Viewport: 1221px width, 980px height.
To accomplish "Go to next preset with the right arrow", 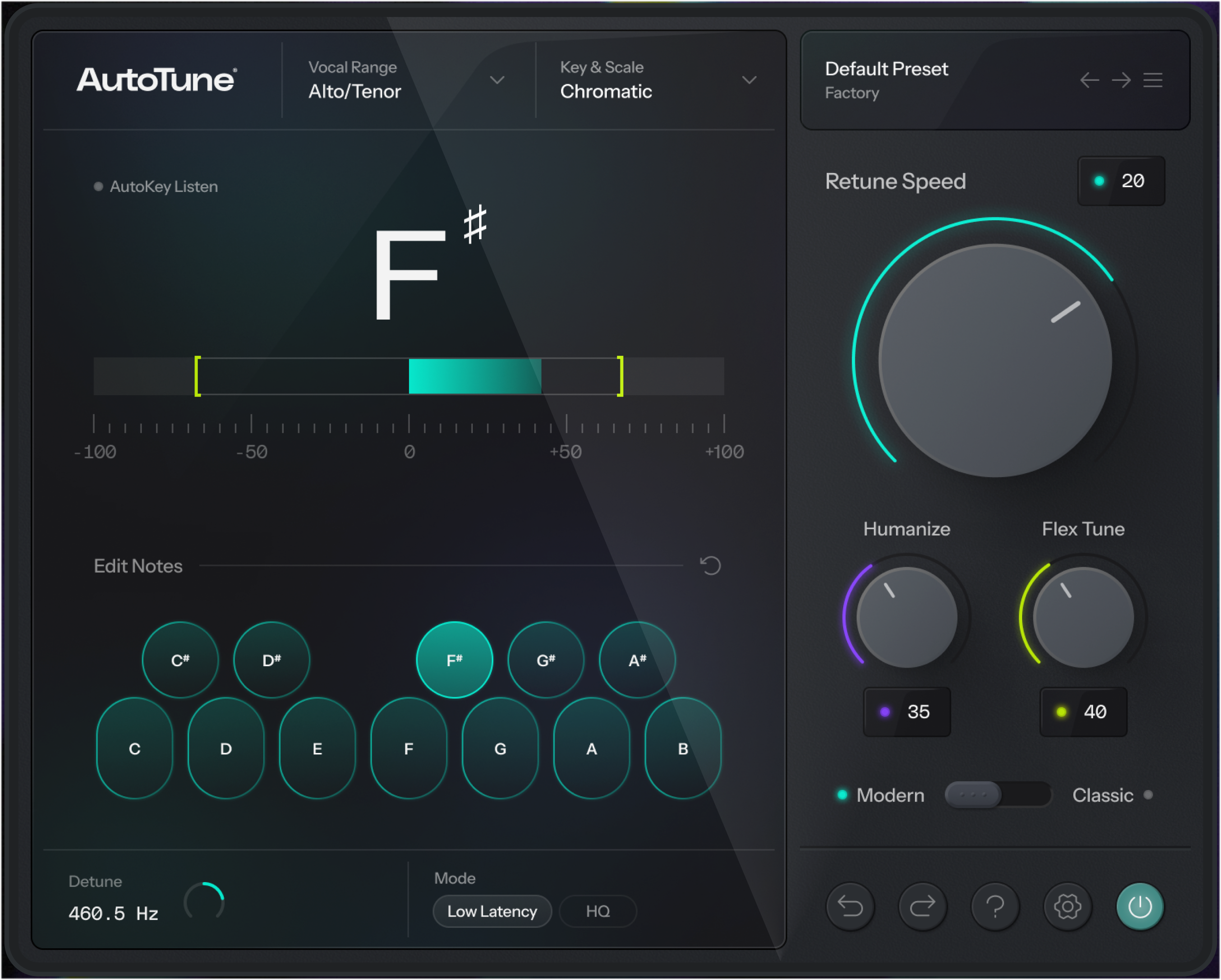I will click(x=1121, y=80).
